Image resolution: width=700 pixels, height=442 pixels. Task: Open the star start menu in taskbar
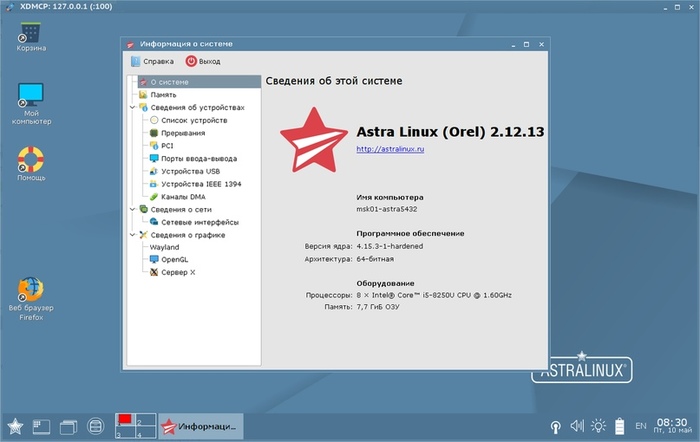[15, 426]
